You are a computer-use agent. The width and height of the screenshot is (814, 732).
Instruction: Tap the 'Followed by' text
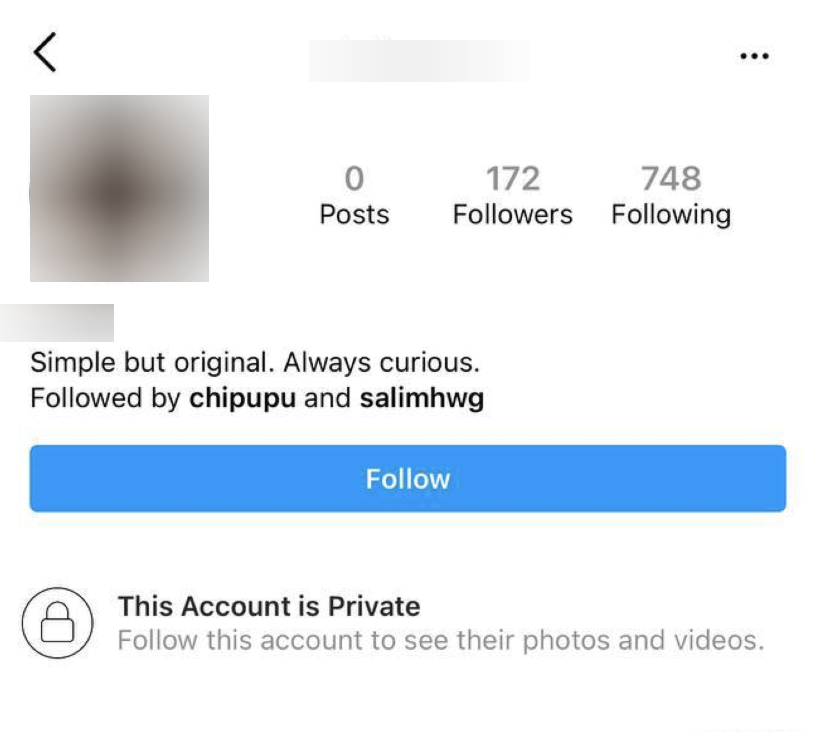tap(105, 398)
